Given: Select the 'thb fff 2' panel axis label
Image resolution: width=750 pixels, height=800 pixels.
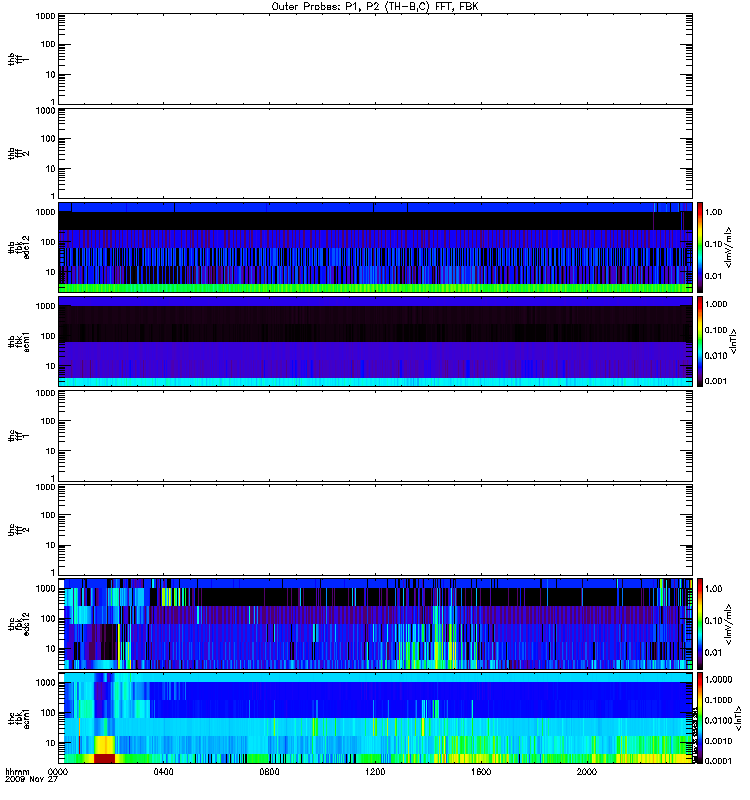Looking at the screenshot, I should pyautogui.click(x=18, y=154).
